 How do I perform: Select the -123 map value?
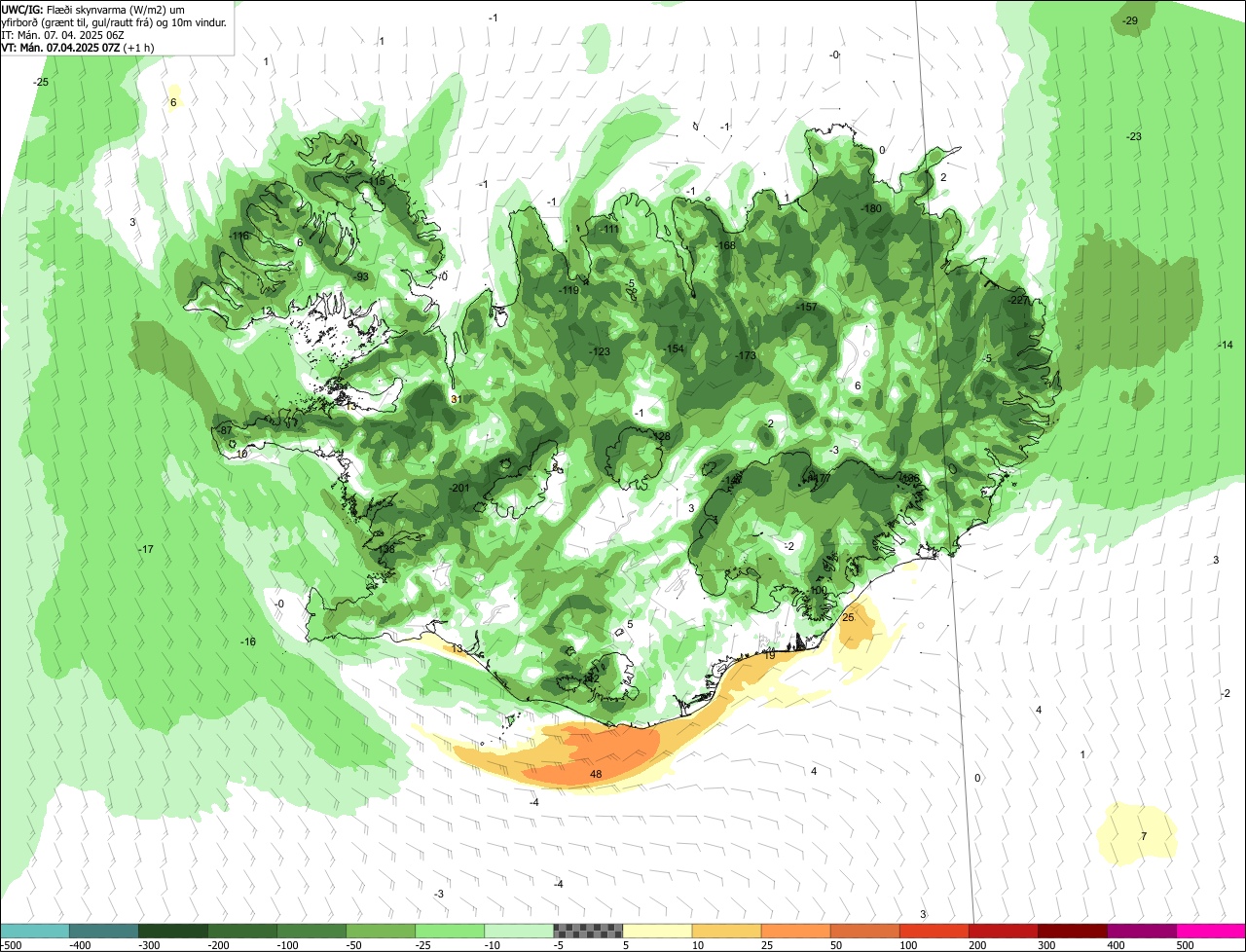pos(600,351)
